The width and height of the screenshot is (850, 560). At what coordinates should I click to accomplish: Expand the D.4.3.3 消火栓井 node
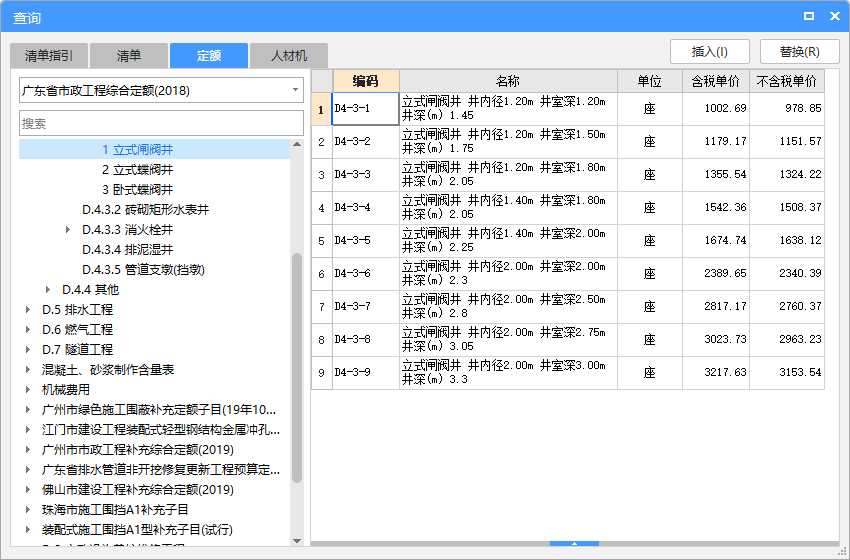coord(68,230)
